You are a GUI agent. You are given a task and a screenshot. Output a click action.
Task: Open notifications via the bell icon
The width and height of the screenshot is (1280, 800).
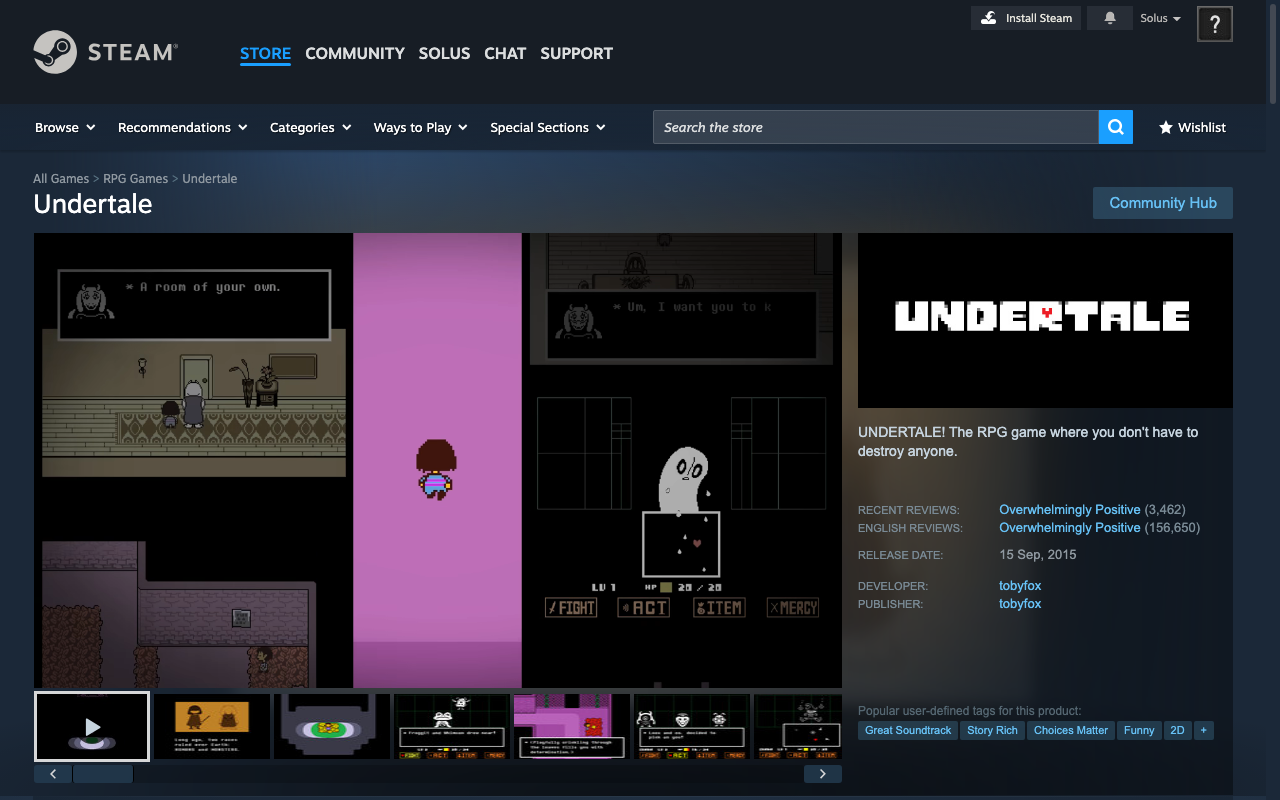(x=1109, y=18)
